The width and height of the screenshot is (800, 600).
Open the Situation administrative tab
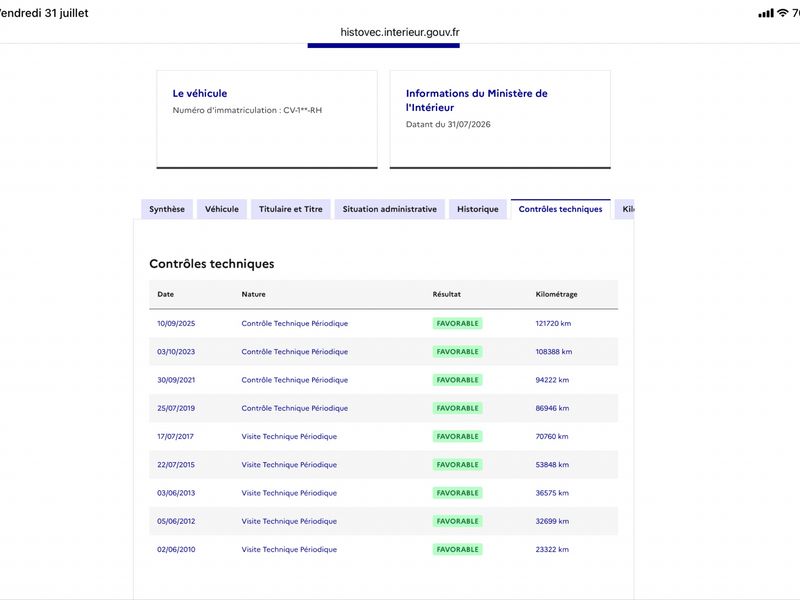(x=390, y=209)
